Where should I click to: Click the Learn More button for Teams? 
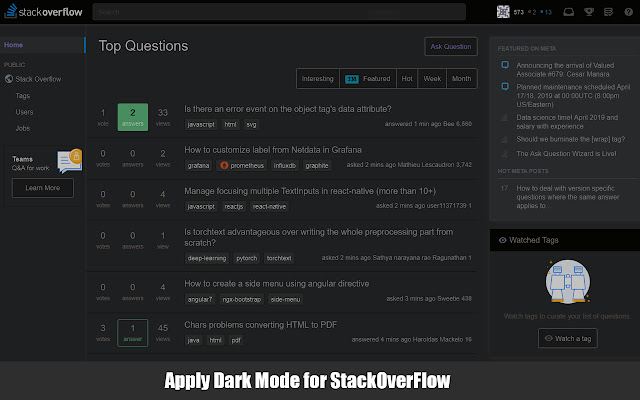42,188
